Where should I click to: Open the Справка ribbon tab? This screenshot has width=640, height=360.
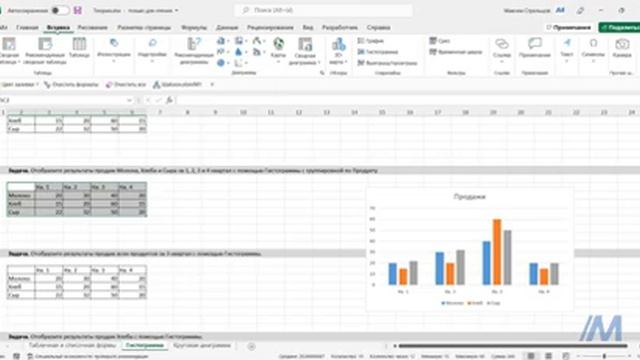point(378,27)
